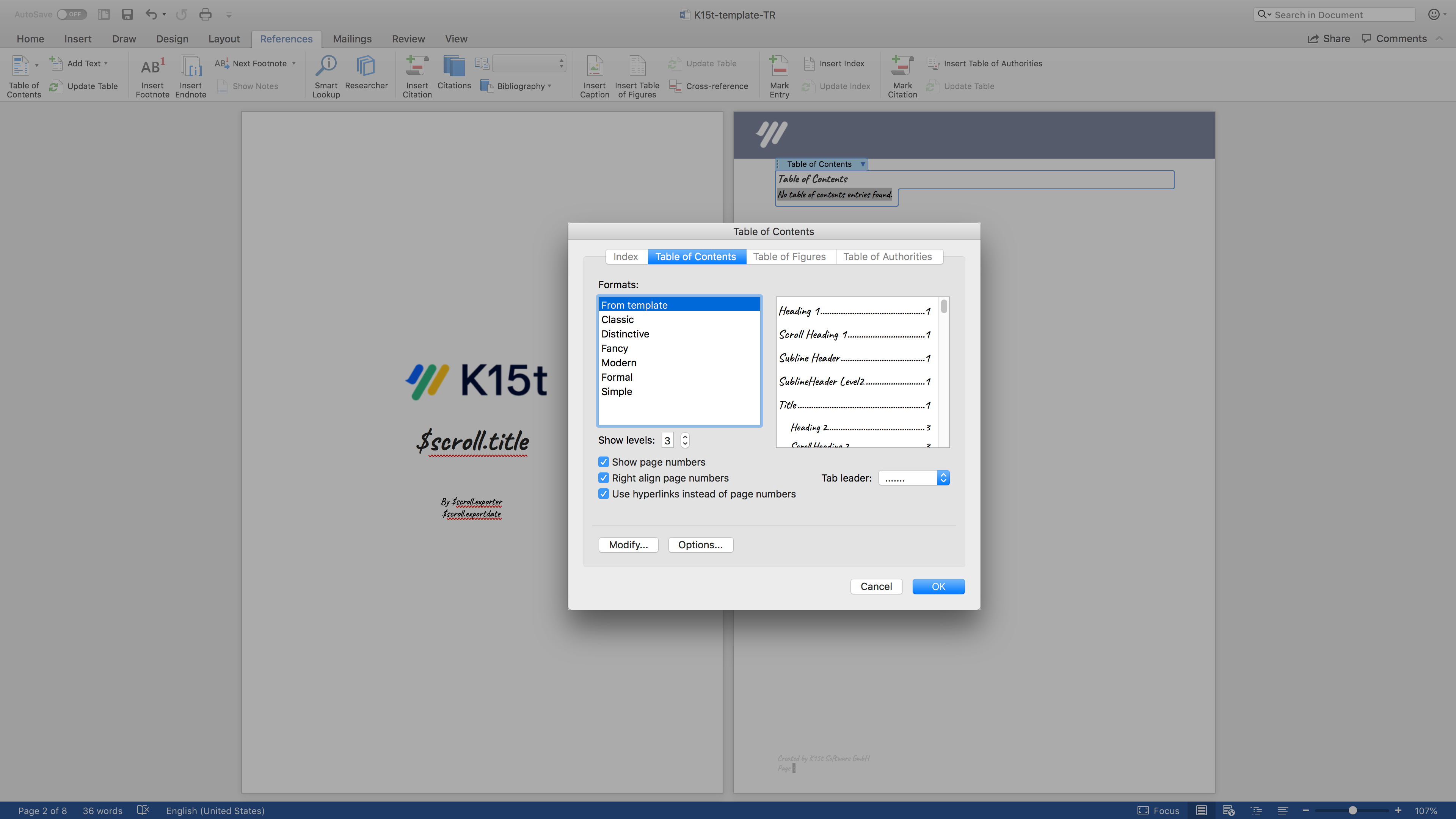
Task: Click the Print icon in title bar
Action: [205, 15]
